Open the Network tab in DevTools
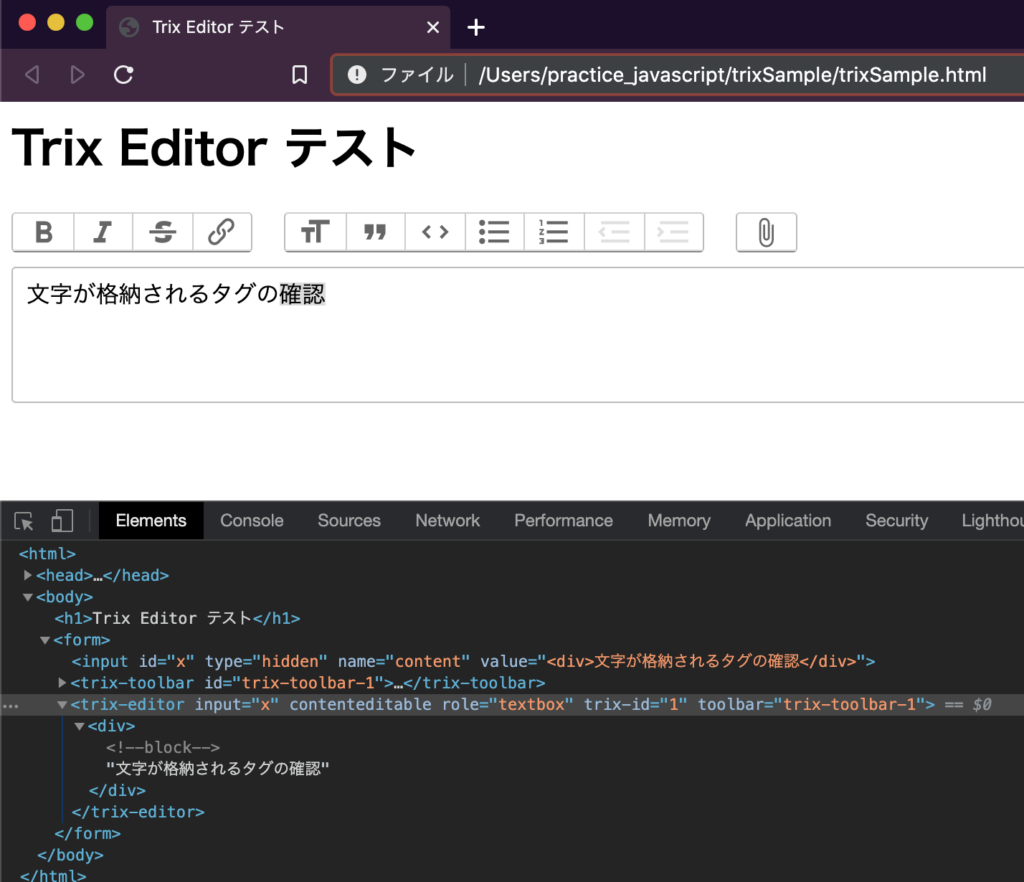The height and width of the screenshot is (882, 1024). pyautogui.click(x=447, y=520)
